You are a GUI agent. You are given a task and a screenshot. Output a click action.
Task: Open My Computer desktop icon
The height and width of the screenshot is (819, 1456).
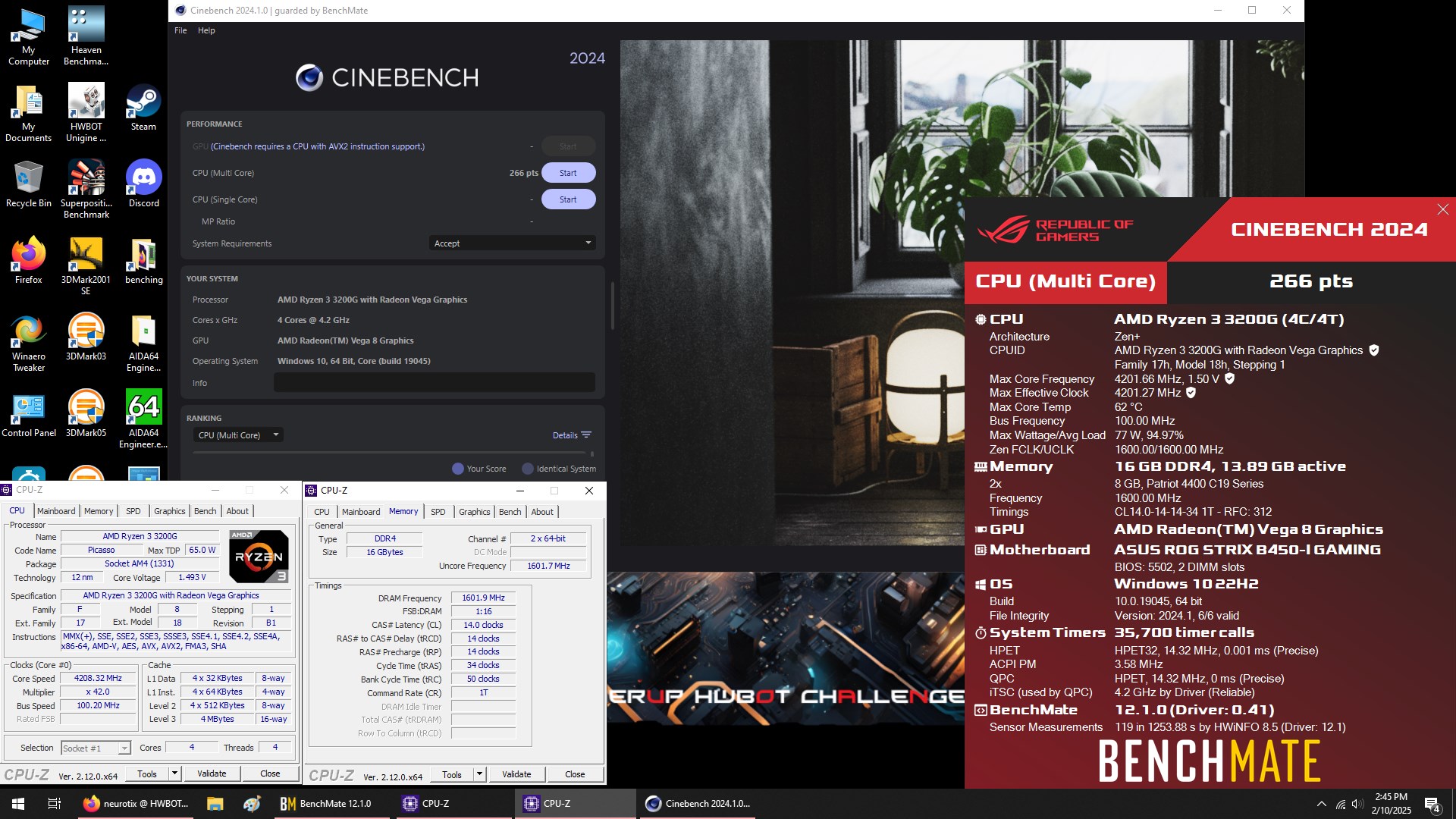pos(29,36)
